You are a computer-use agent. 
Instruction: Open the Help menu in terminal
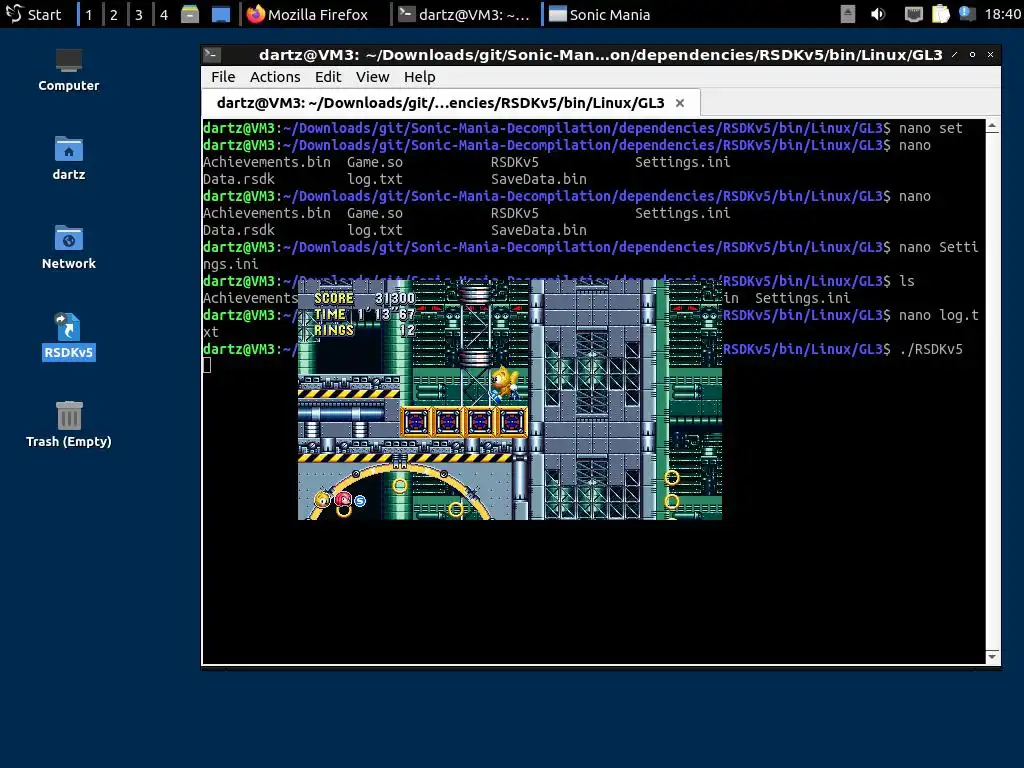[x=419, y=77]
